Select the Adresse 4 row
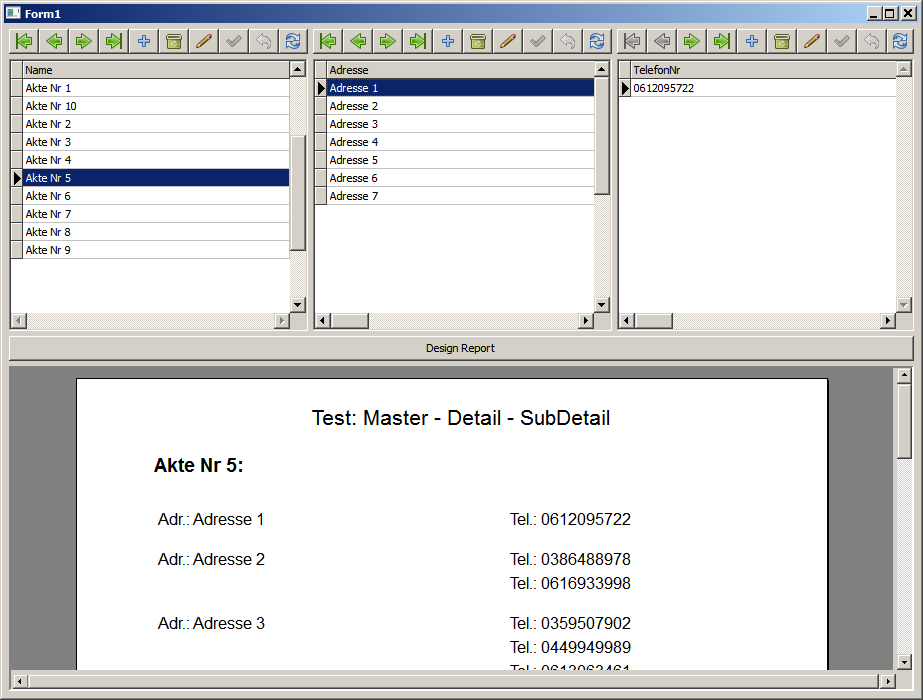The width and height of the screenshot is (923, 700). (x=460, y=142)
